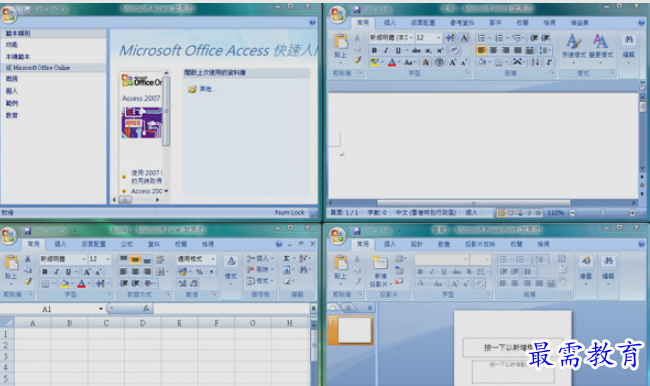This screenshot has height=386, width=650.
Task: Click the Save icon in Word's quick access toolbar
Action: pos(357,9)
